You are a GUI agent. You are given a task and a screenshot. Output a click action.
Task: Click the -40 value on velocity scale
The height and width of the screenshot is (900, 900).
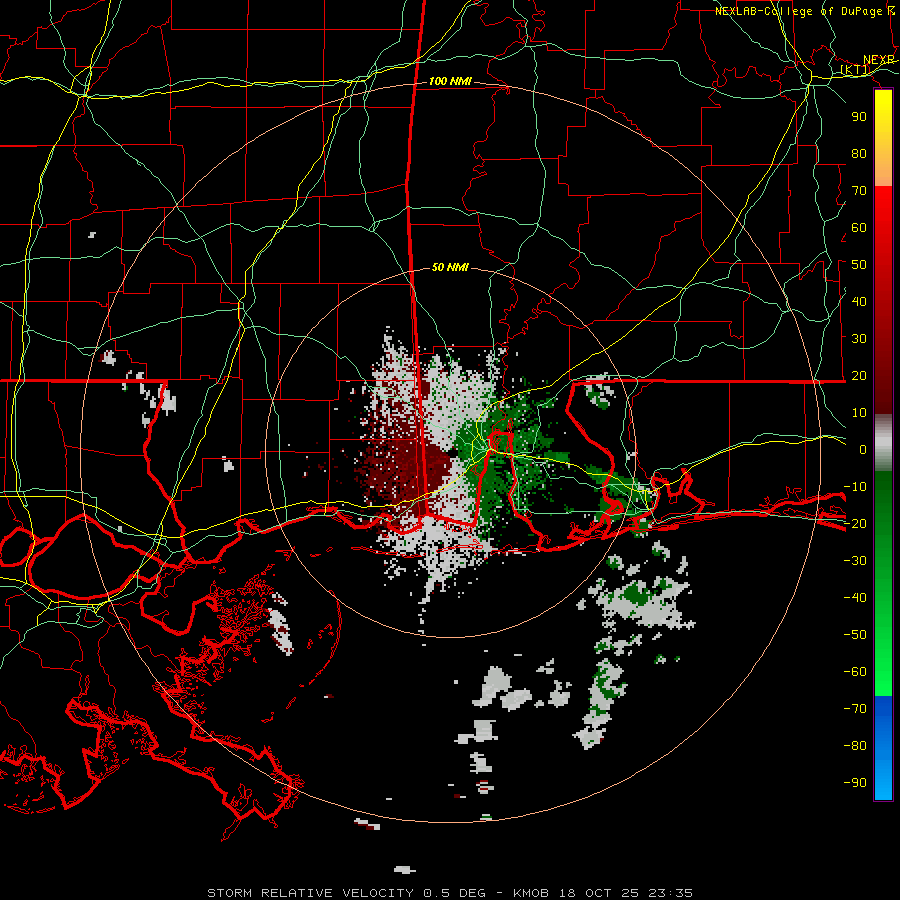[x=855, y=598]
